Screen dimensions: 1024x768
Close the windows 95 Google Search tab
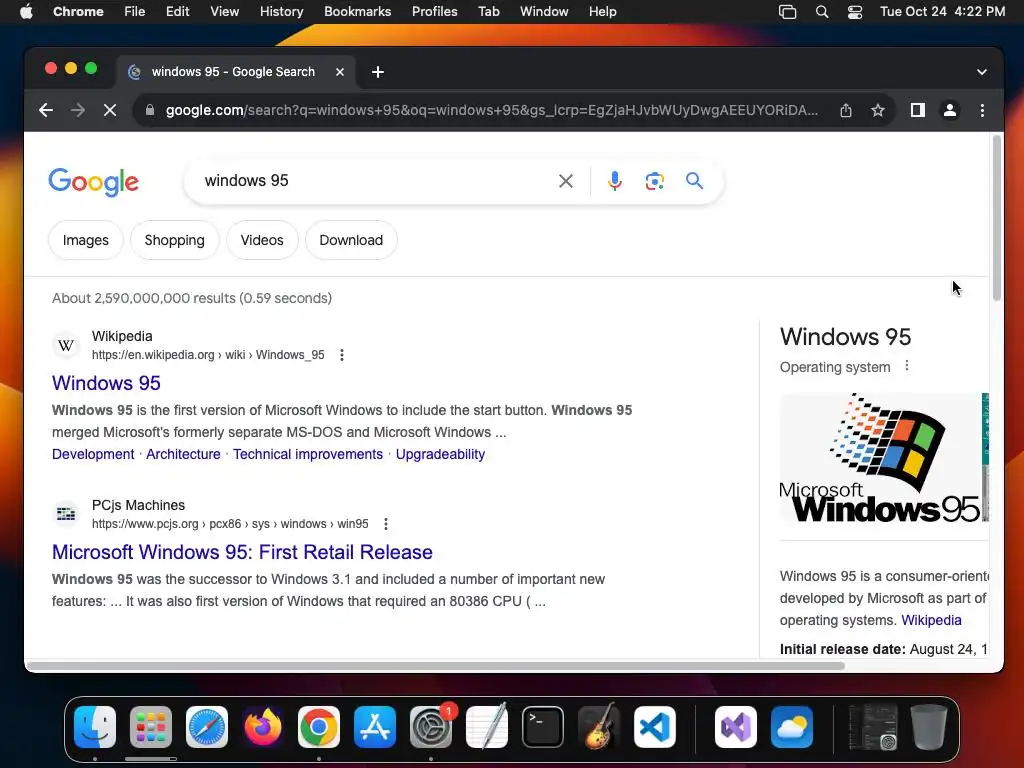click(340, 72)
